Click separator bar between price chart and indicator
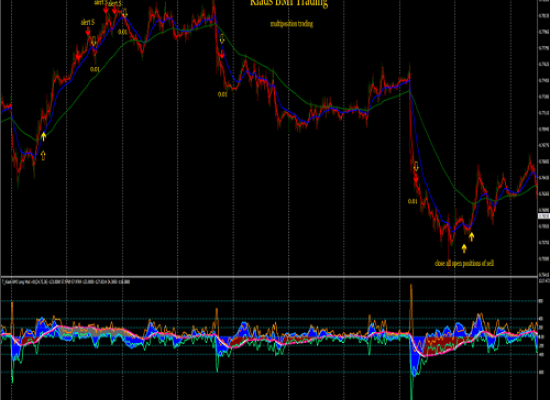550x400 pixels. click(269, 277)
